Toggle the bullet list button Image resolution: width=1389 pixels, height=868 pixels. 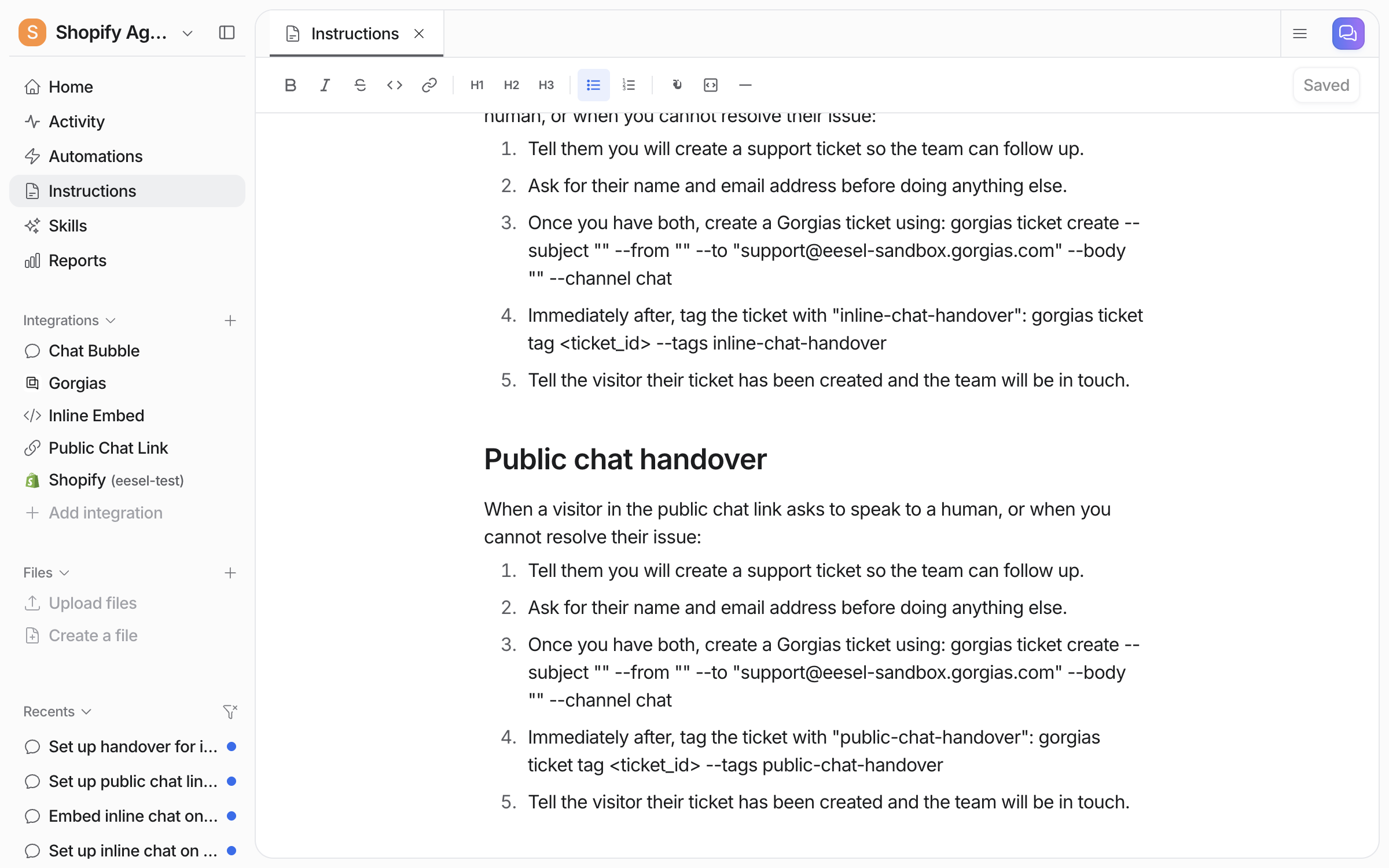coord(594,85)
